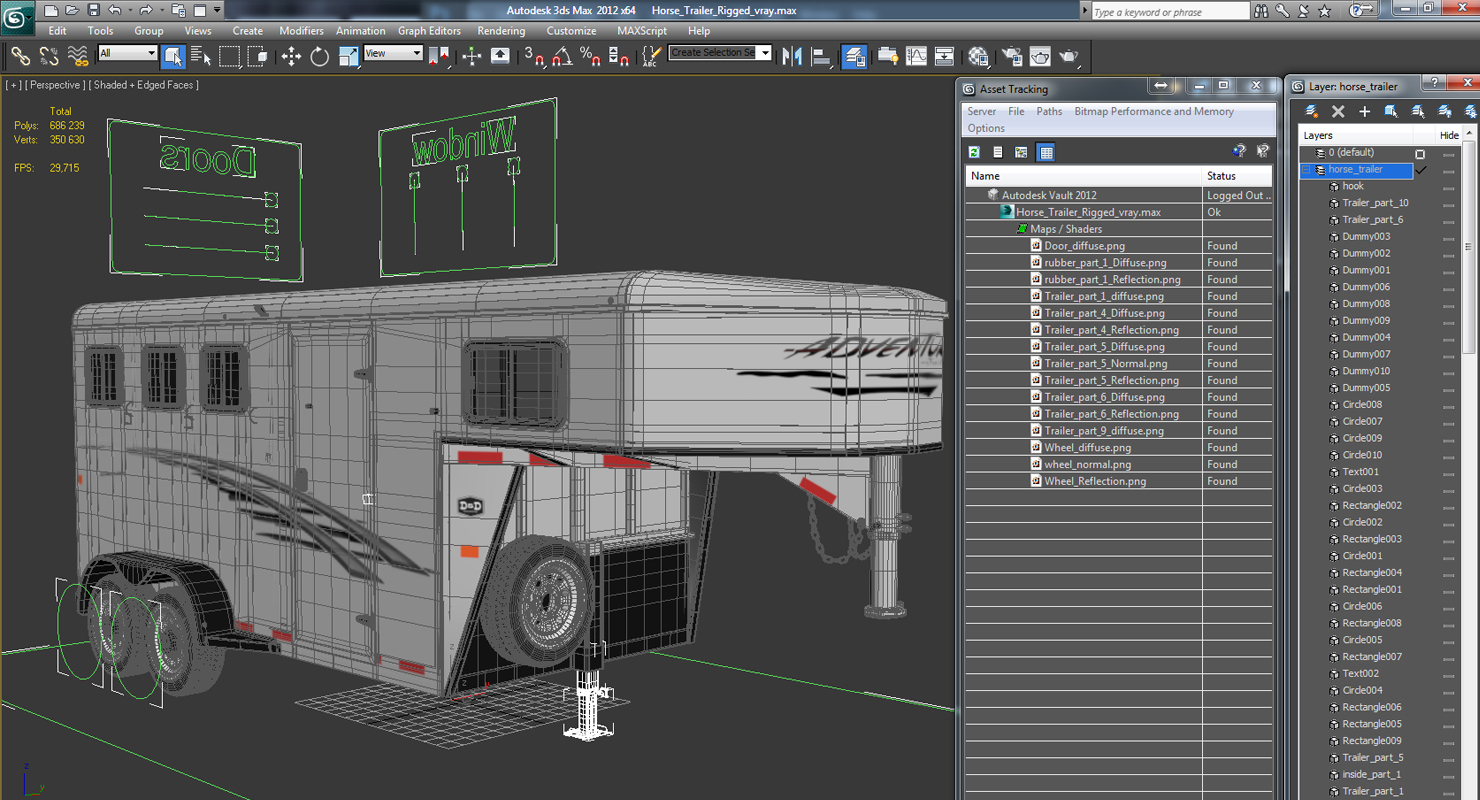Screen dimensions: 1480x800
Task: Sort assets by Status column header
Action: 1237,176
